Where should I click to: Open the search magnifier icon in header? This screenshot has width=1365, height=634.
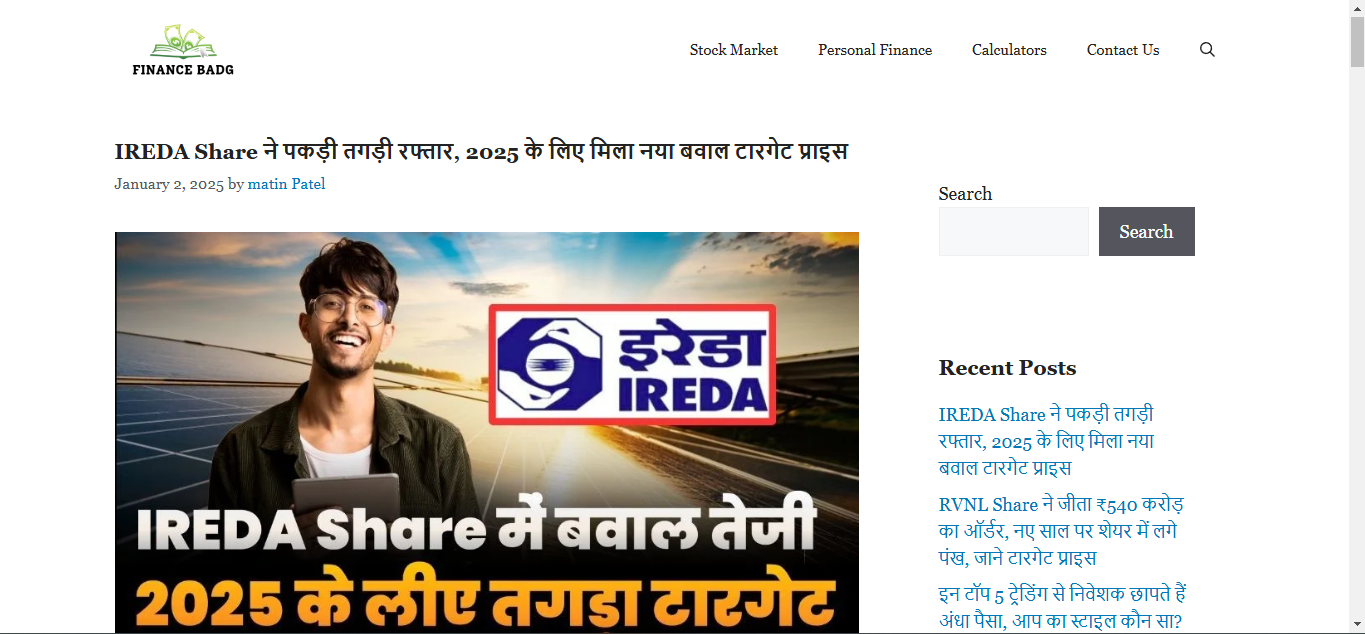point(1207,50)
